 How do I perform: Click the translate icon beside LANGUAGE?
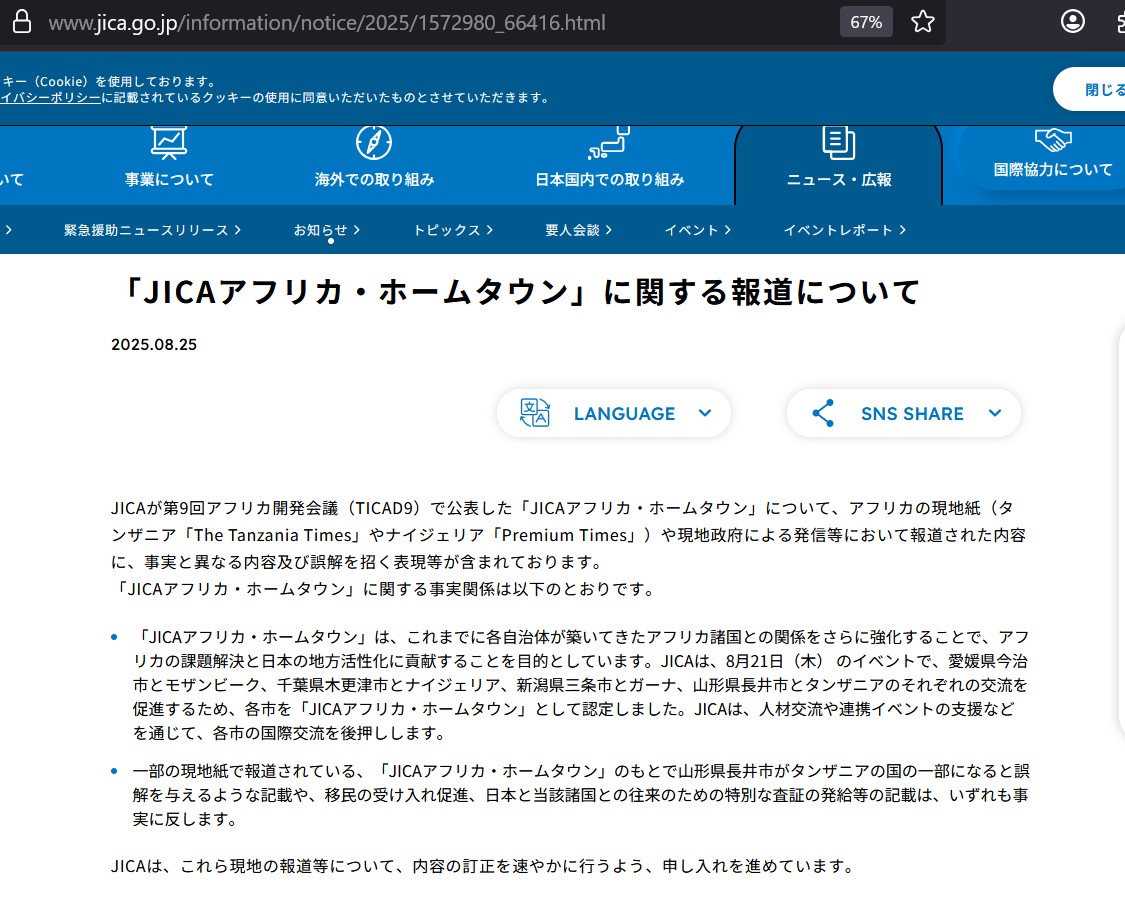(535, 413)
